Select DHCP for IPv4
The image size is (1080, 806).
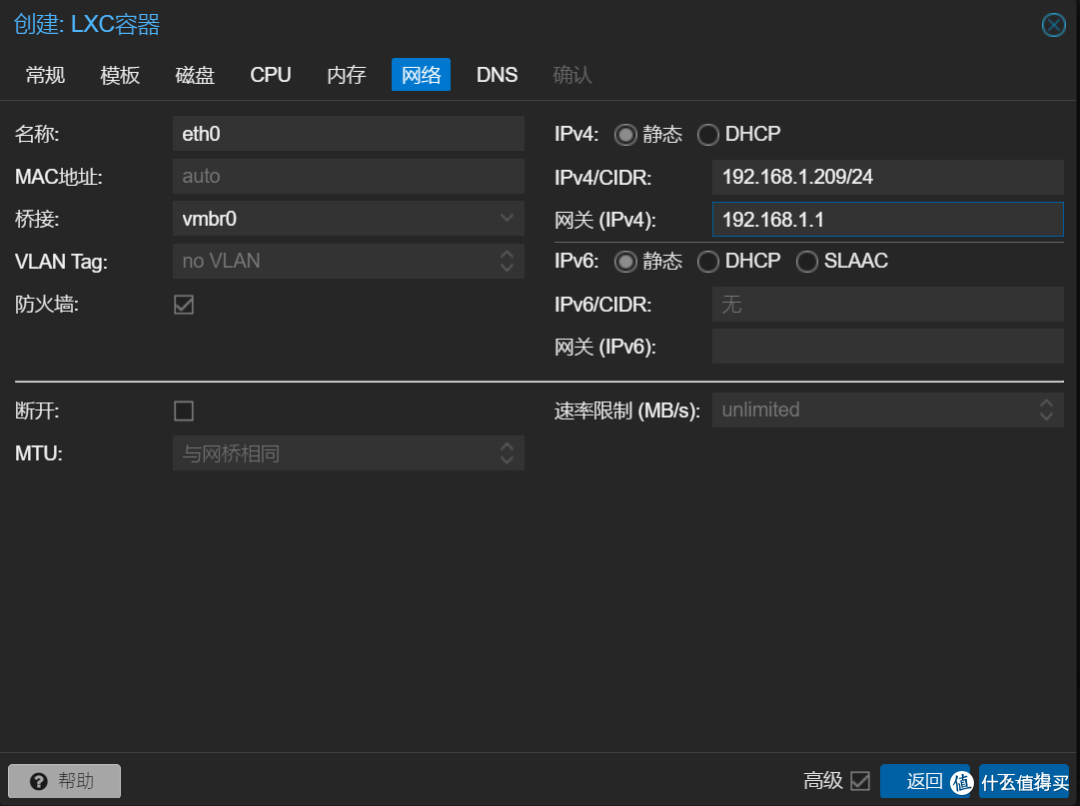click(x=709, y=135)
